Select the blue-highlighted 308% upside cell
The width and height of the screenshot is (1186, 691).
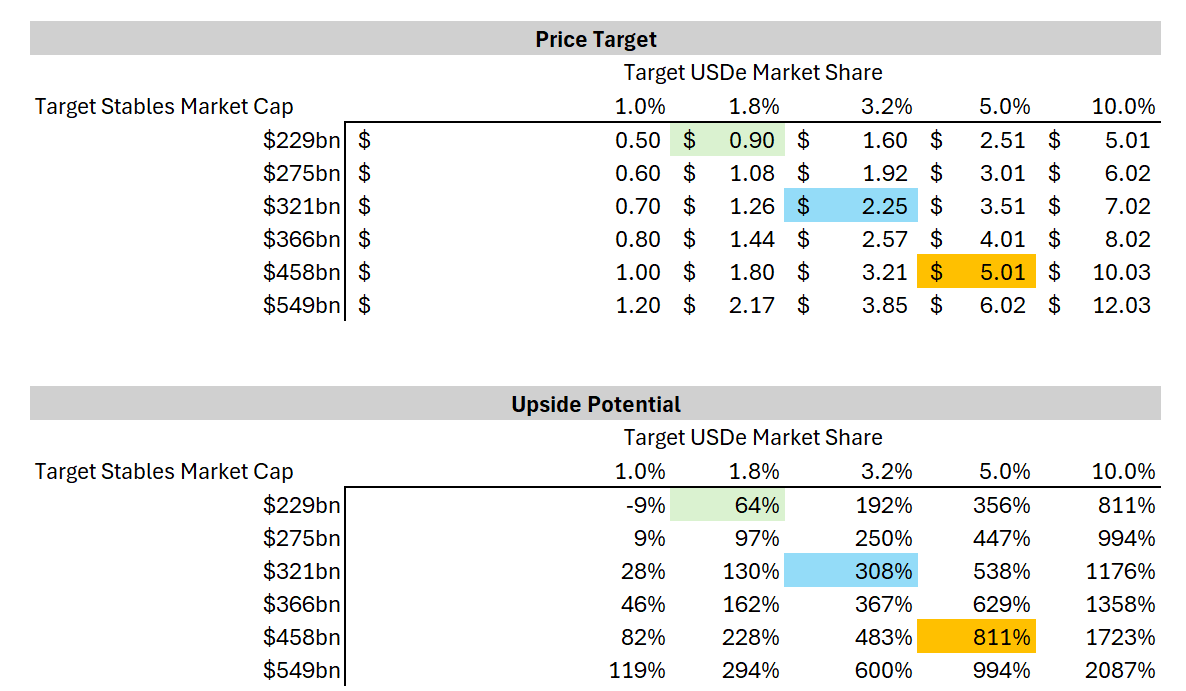851,572
